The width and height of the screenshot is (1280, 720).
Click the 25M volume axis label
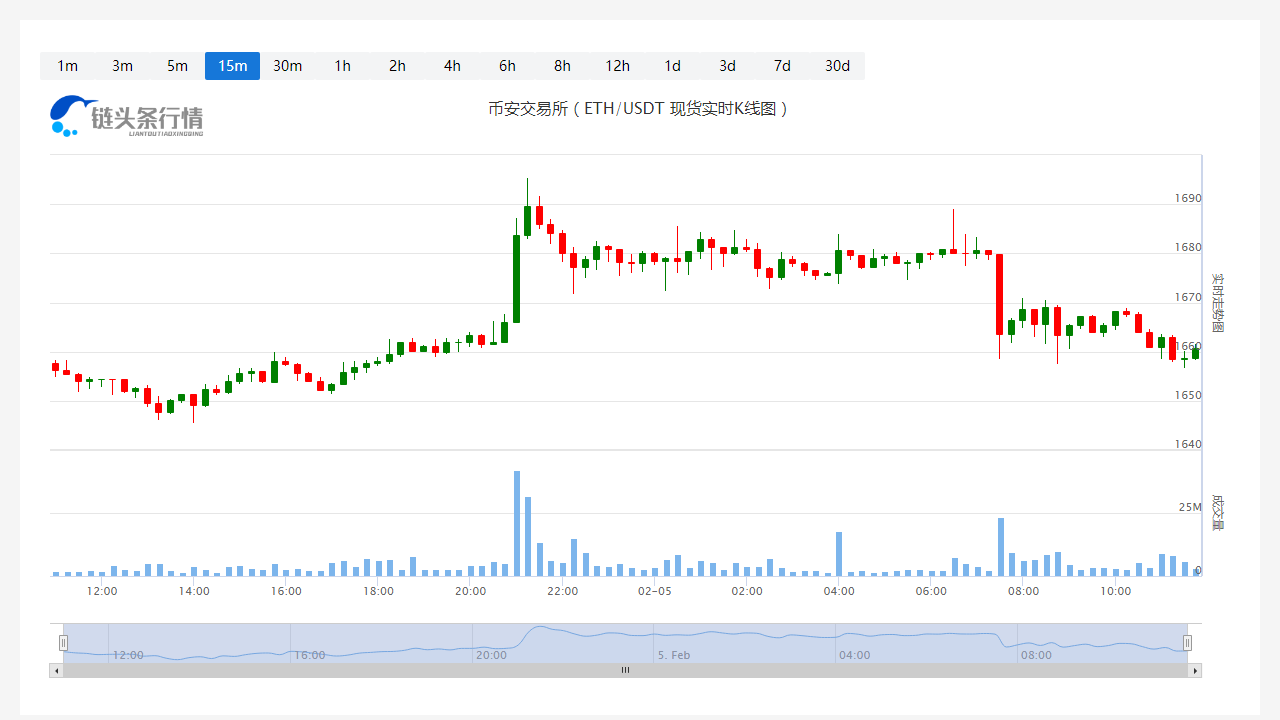tap(1190, 507)
